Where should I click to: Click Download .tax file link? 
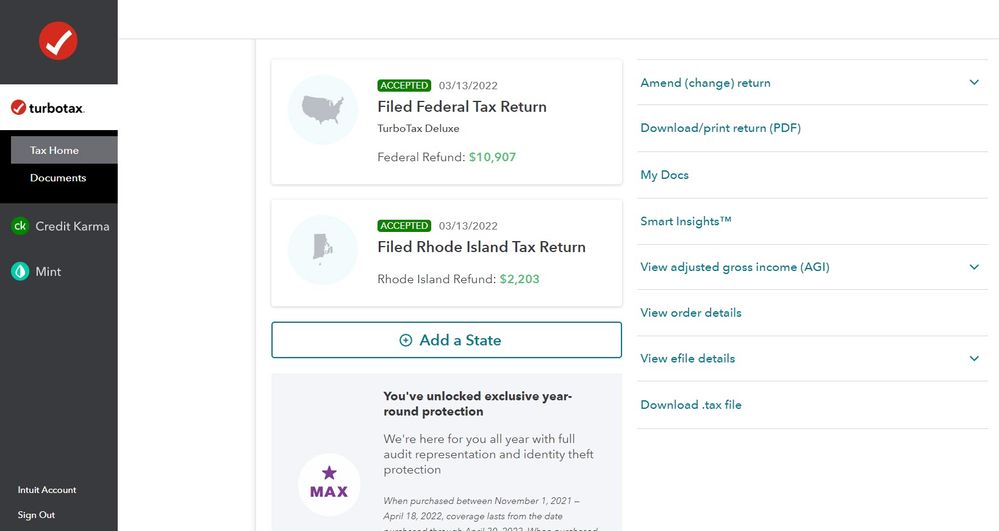691,405
